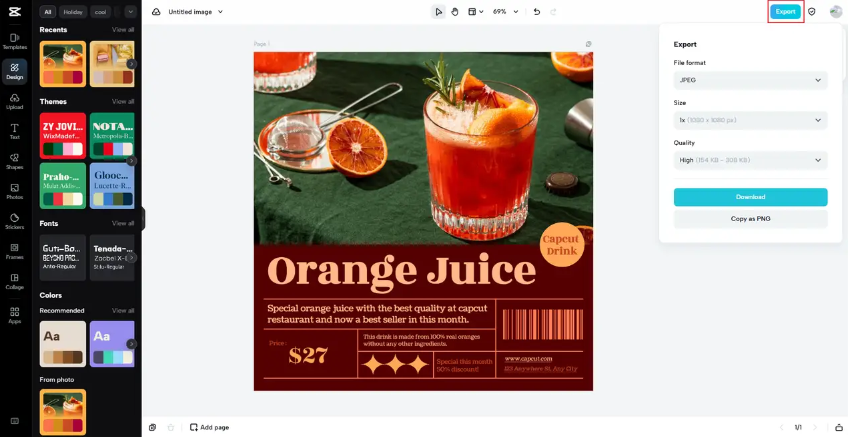848x437 pixels.
Task: Select the Holiday filter tag
Action: [72, 12]
